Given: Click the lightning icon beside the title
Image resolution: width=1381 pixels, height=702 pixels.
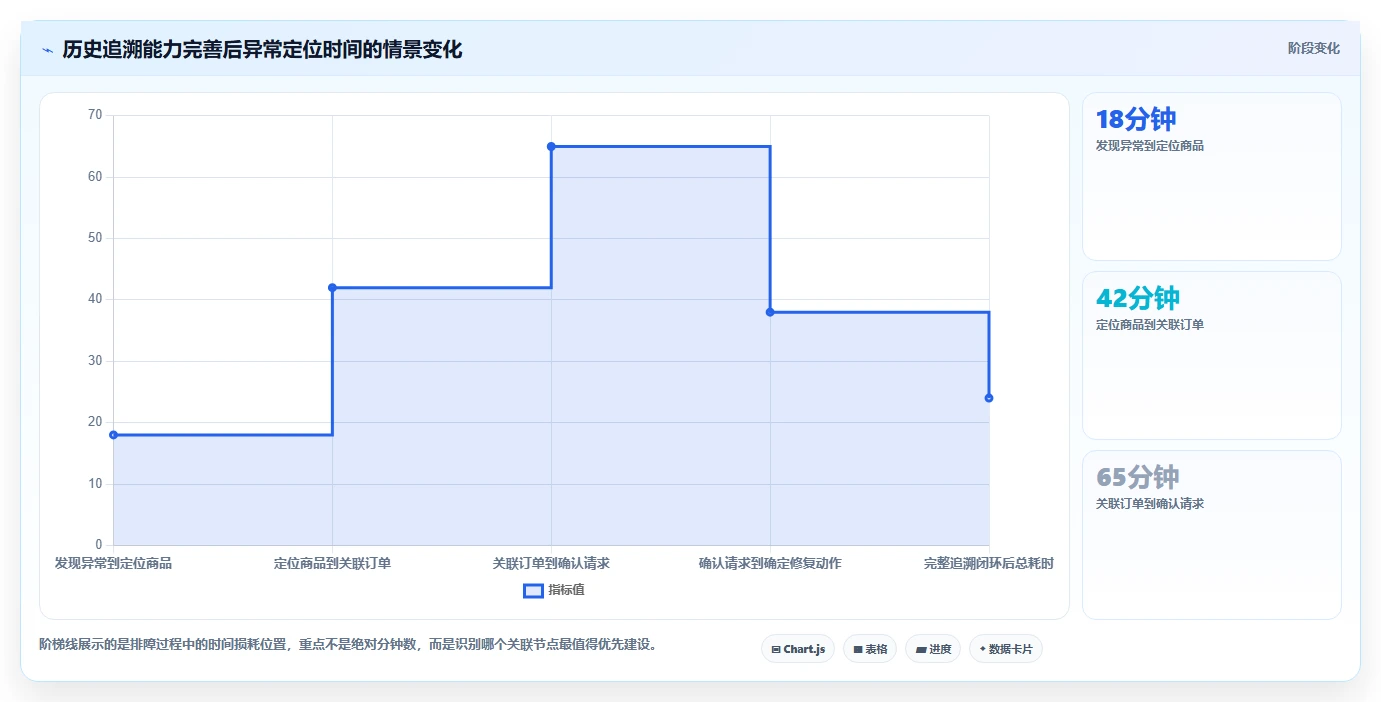Looking at the screenshot, I should [48, 50].
